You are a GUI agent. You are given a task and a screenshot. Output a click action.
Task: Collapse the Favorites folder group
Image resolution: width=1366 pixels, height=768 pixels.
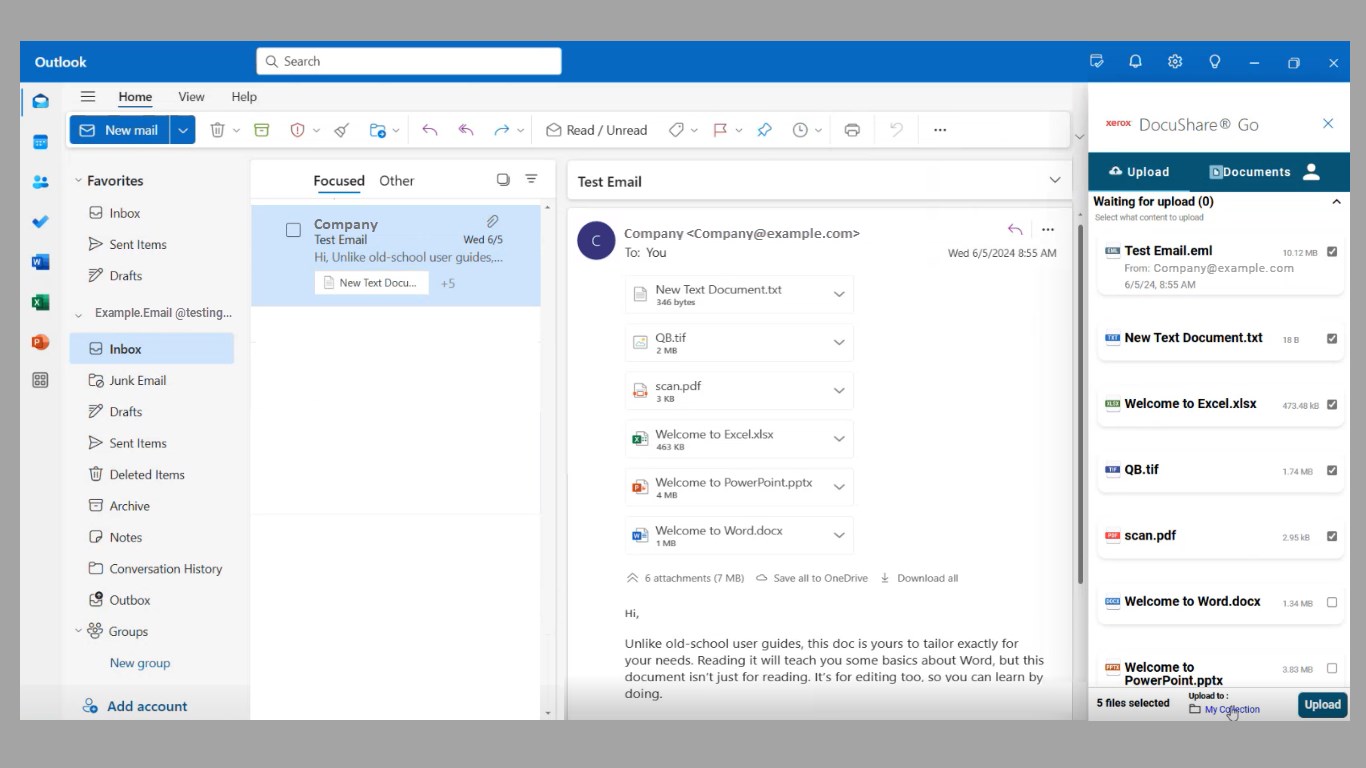pyautogui.click(x=78, y=181)
